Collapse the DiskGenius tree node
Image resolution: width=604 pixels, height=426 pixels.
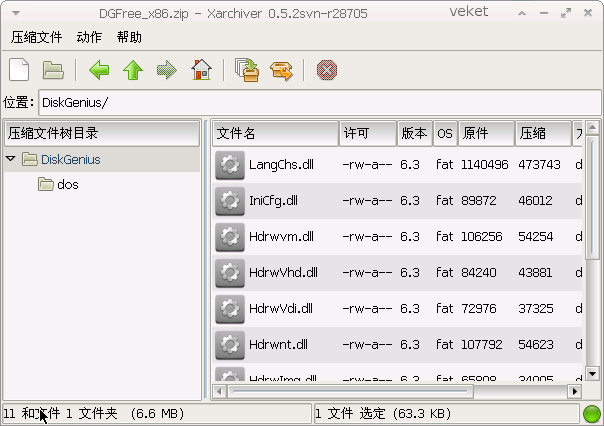coord(11,158)
